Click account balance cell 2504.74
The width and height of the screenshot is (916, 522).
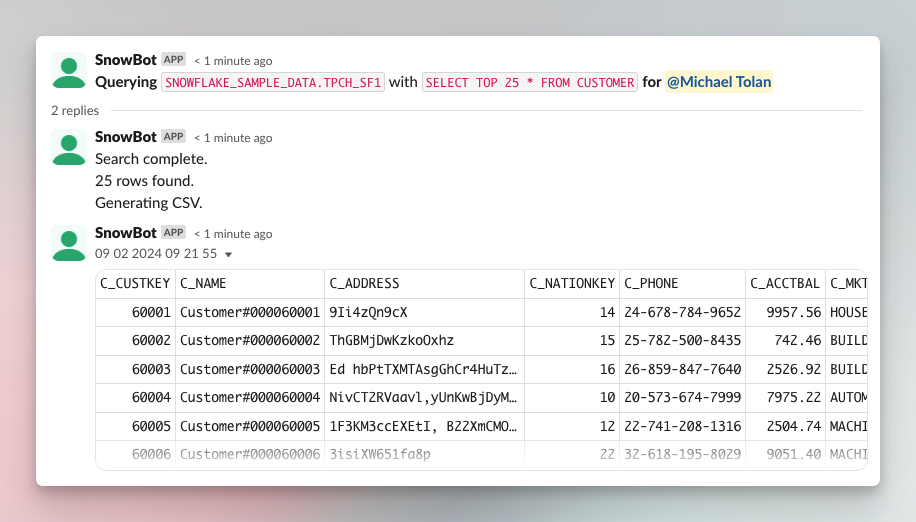pyautogui.click(x=786, y=427)
